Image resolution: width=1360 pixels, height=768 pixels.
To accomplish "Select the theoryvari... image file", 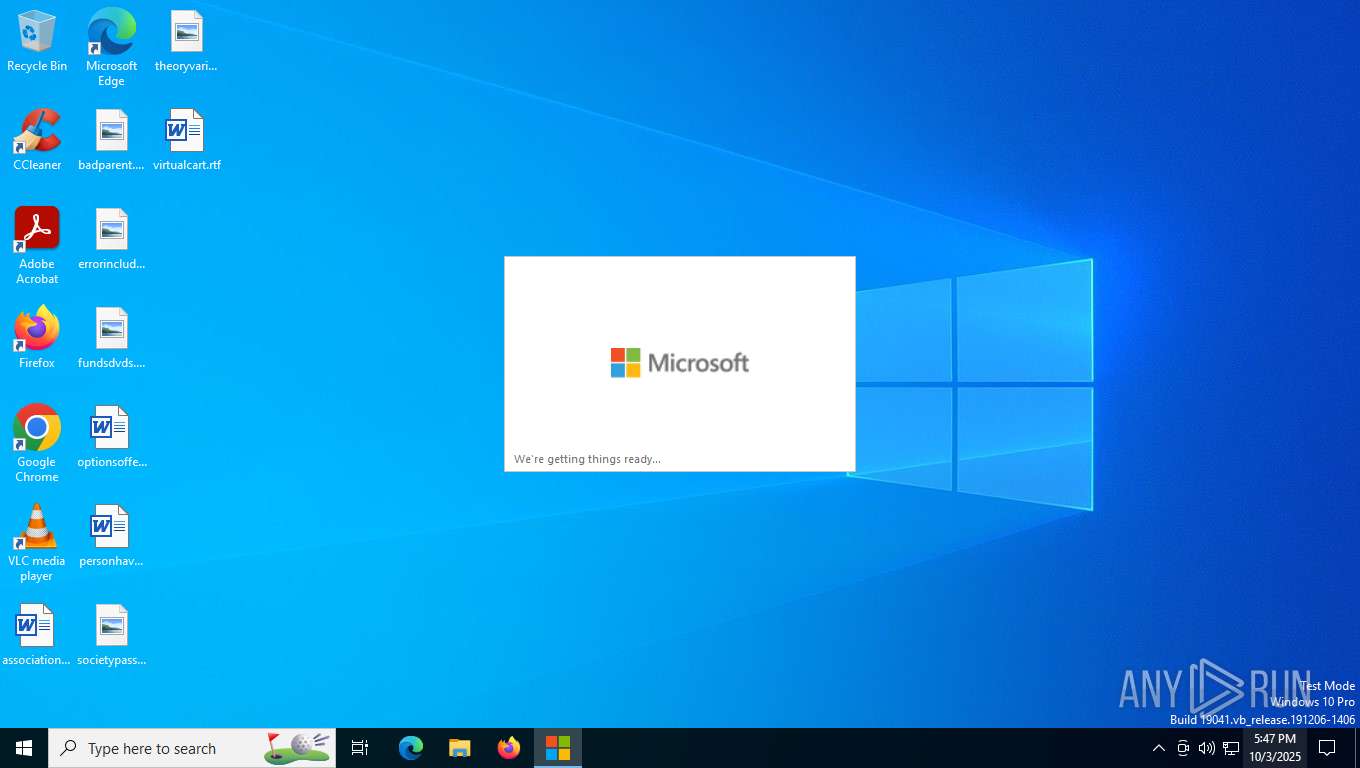I will click(x=186, y=42).
